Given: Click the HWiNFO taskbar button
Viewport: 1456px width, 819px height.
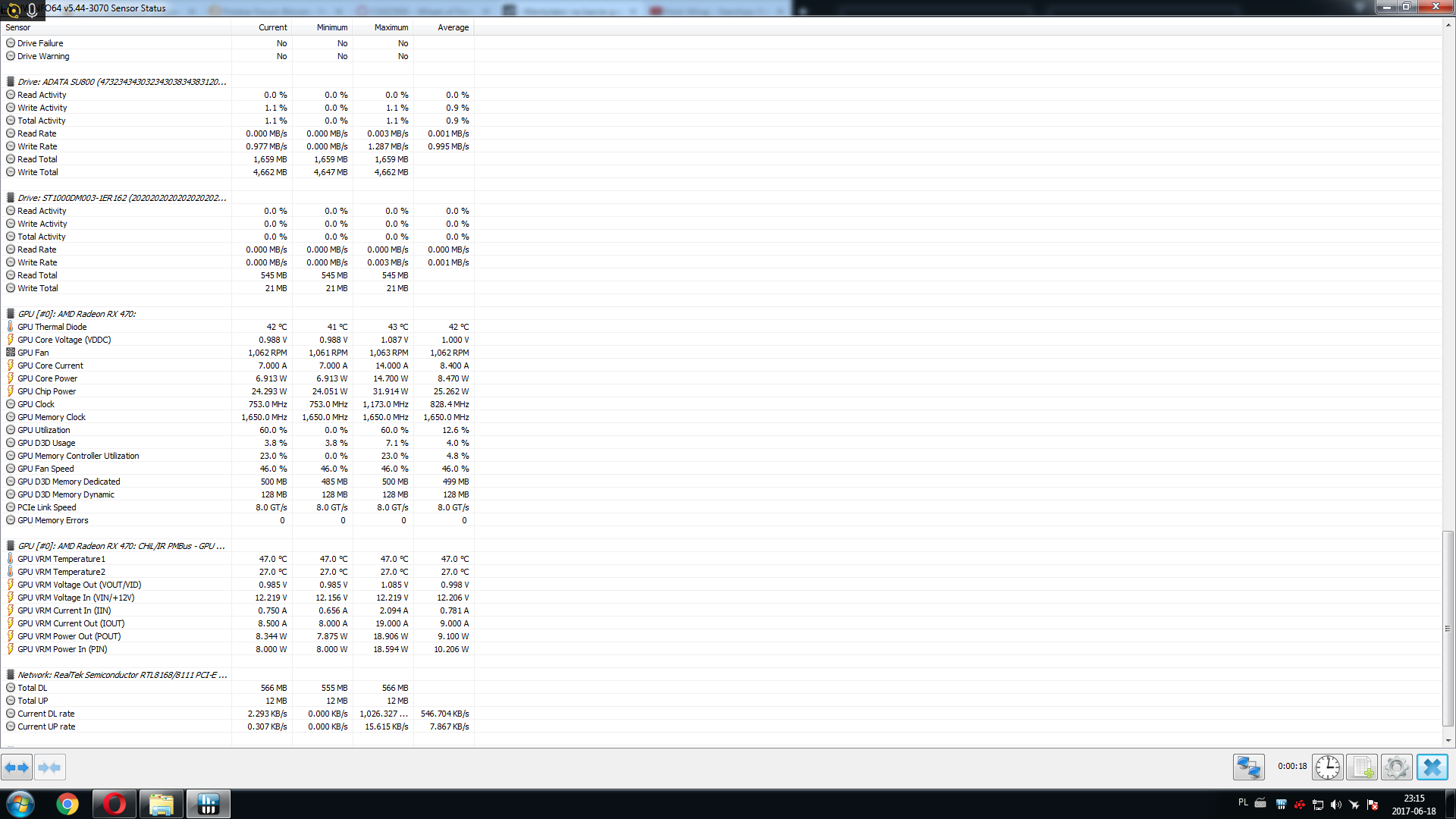Looking at the screenshot, I should (x=208, y=804).
